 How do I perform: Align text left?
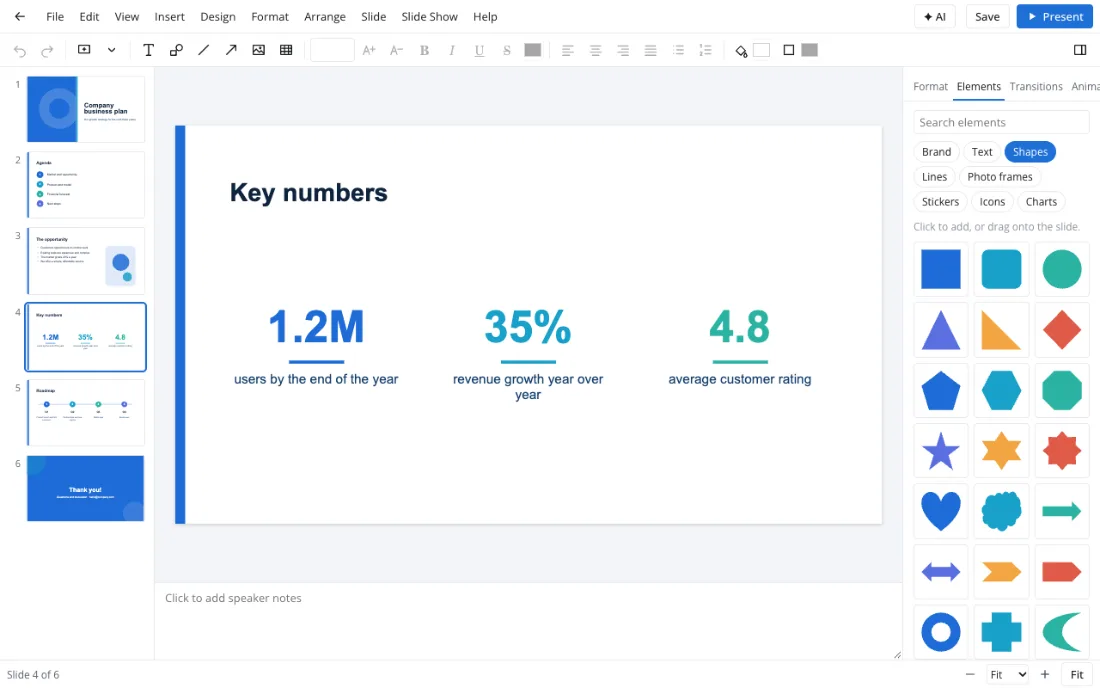(568, 50)
